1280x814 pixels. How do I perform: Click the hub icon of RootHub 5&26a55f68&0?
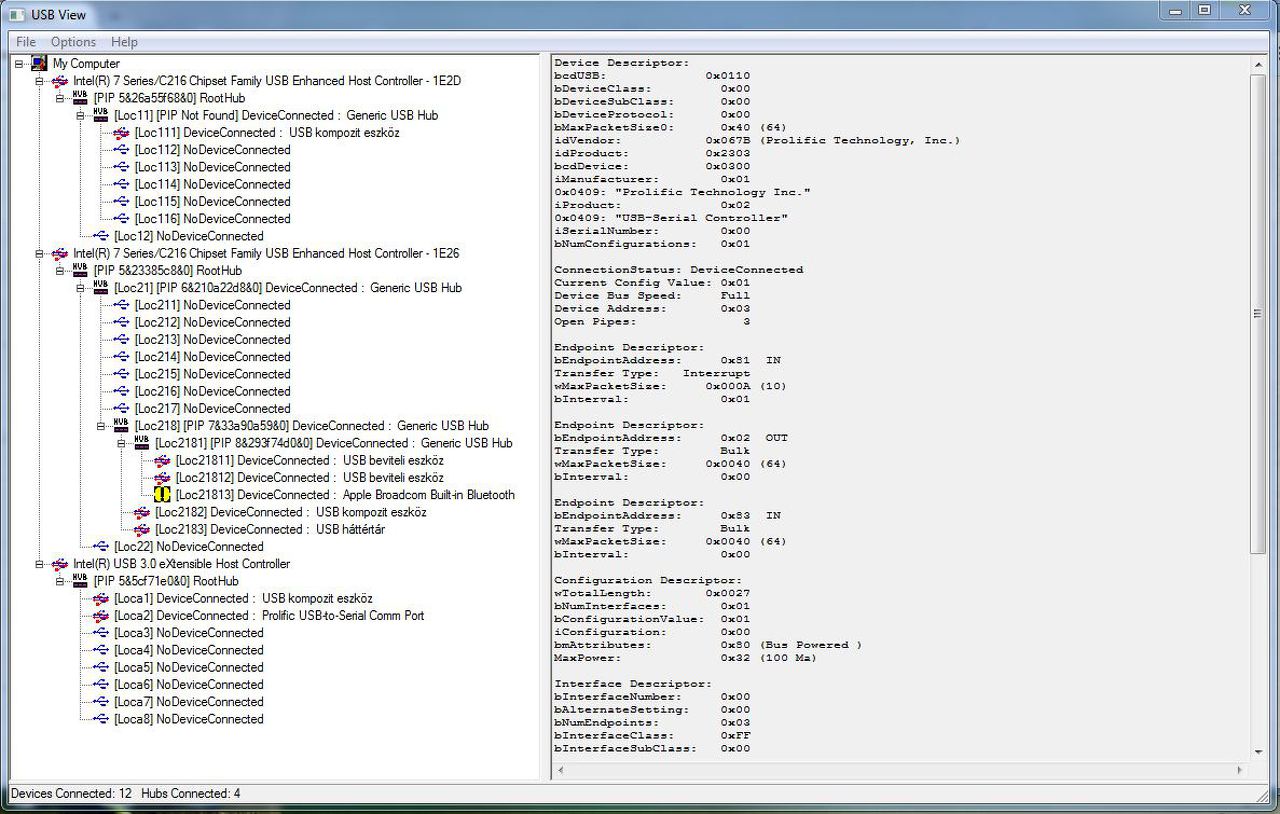tap(80, 98)
